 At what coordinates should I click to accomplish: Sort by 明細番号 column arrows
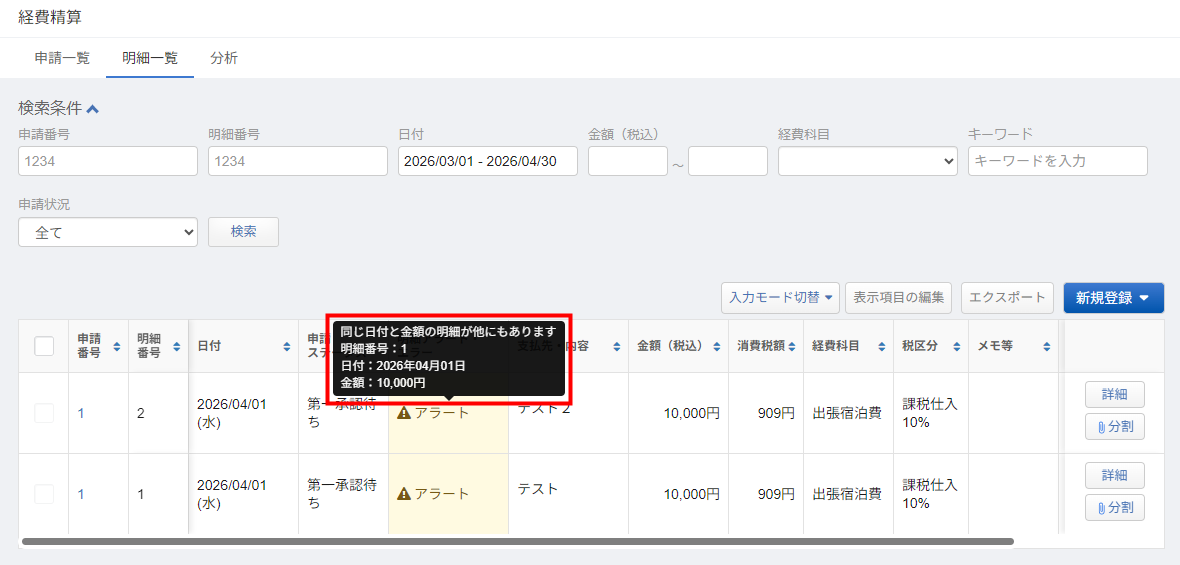click(176, 346)
